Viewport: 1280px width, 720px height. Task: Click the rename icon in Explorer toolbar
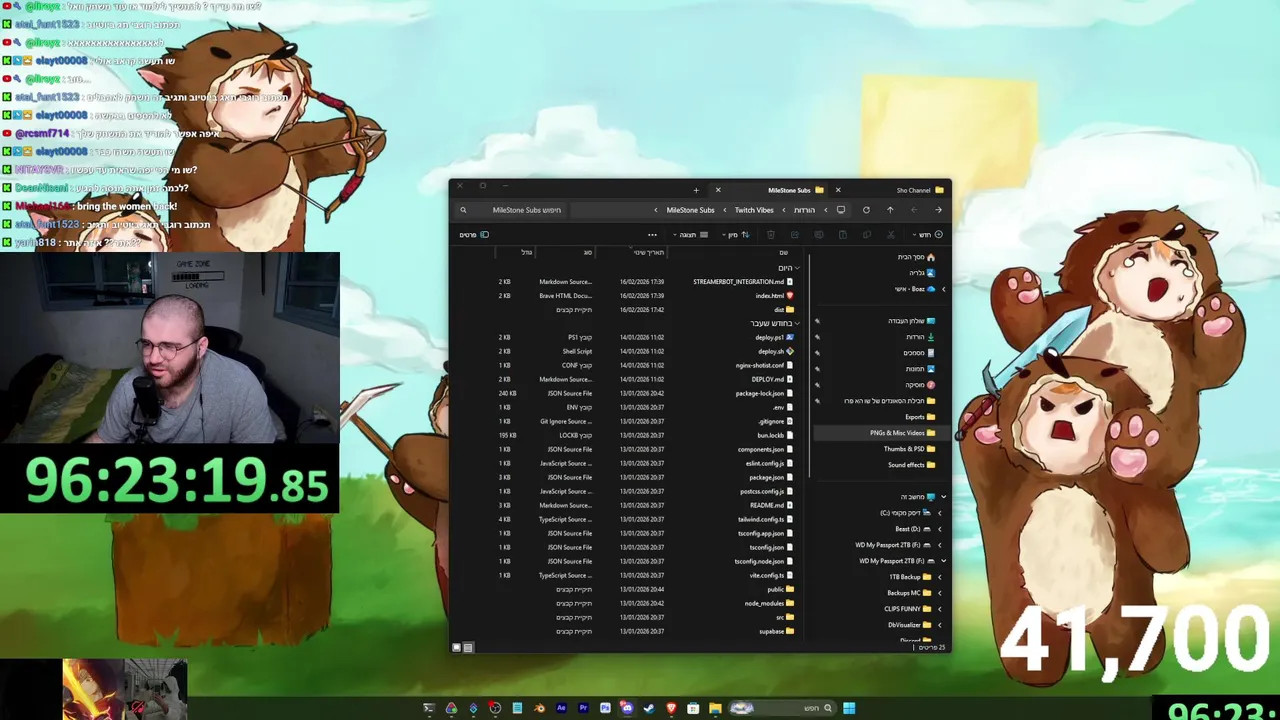[818, 235]
